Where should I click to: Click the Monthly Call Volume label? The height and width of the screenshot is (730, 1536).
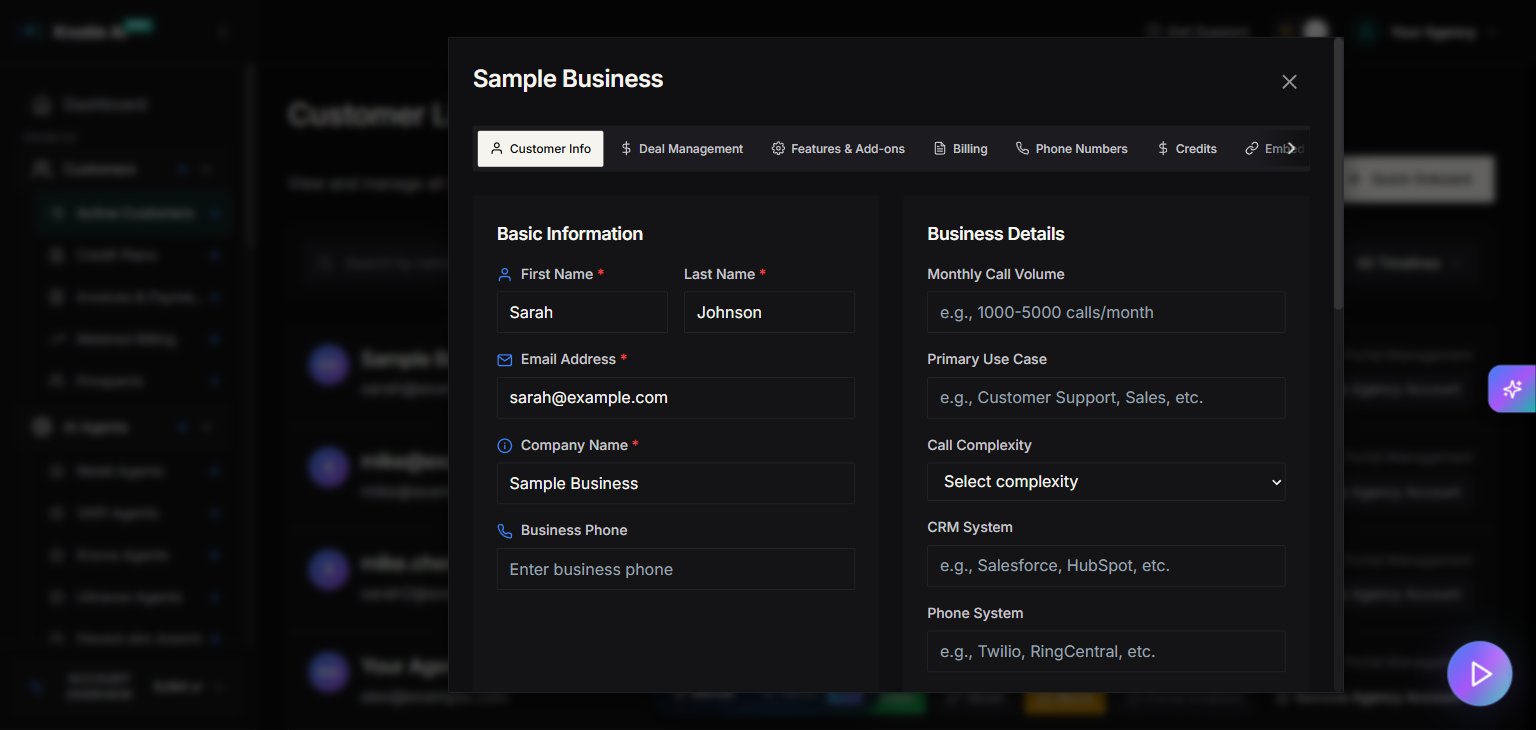tap(995, 274)
